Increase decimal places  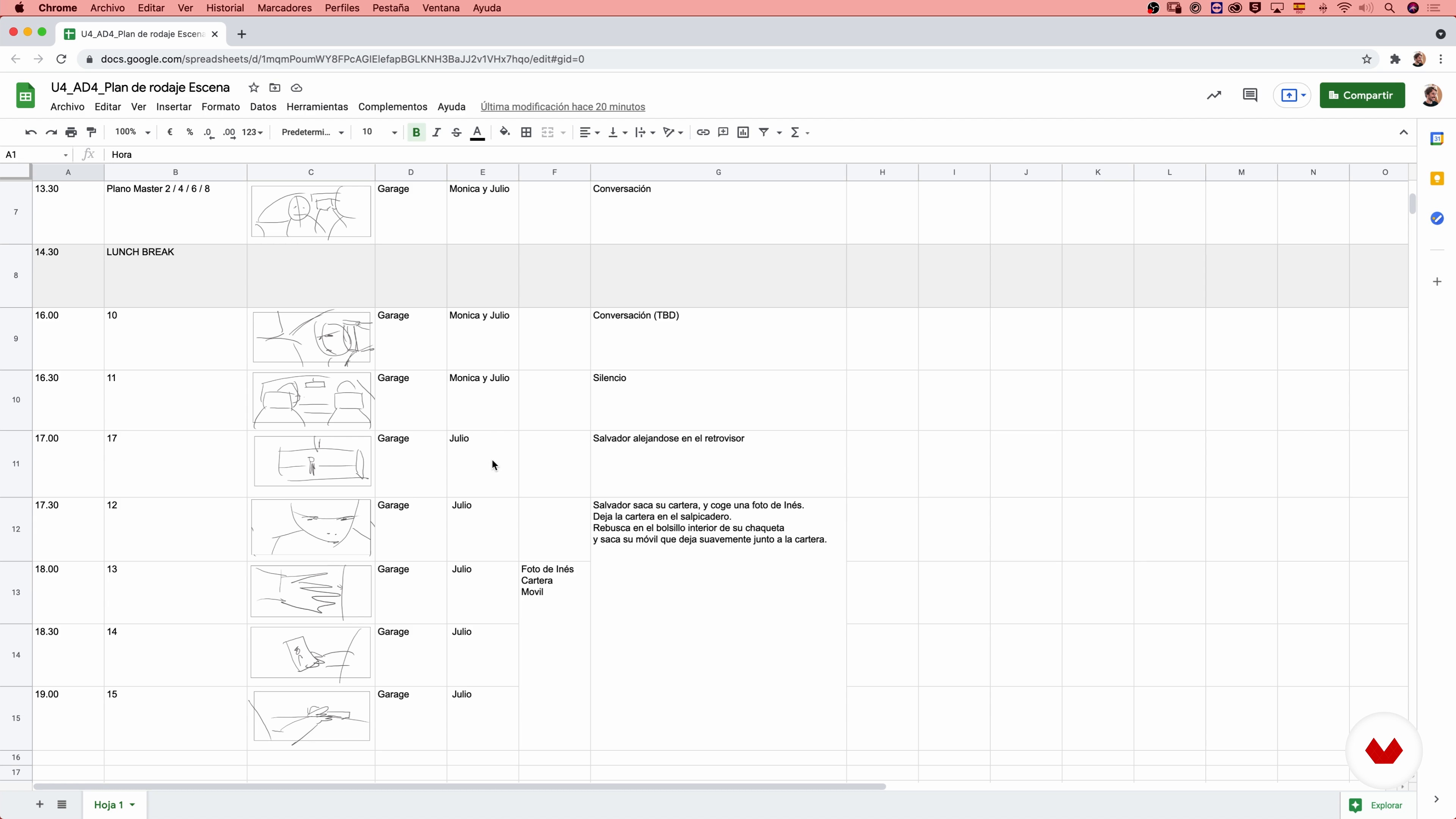pos(229,132)
